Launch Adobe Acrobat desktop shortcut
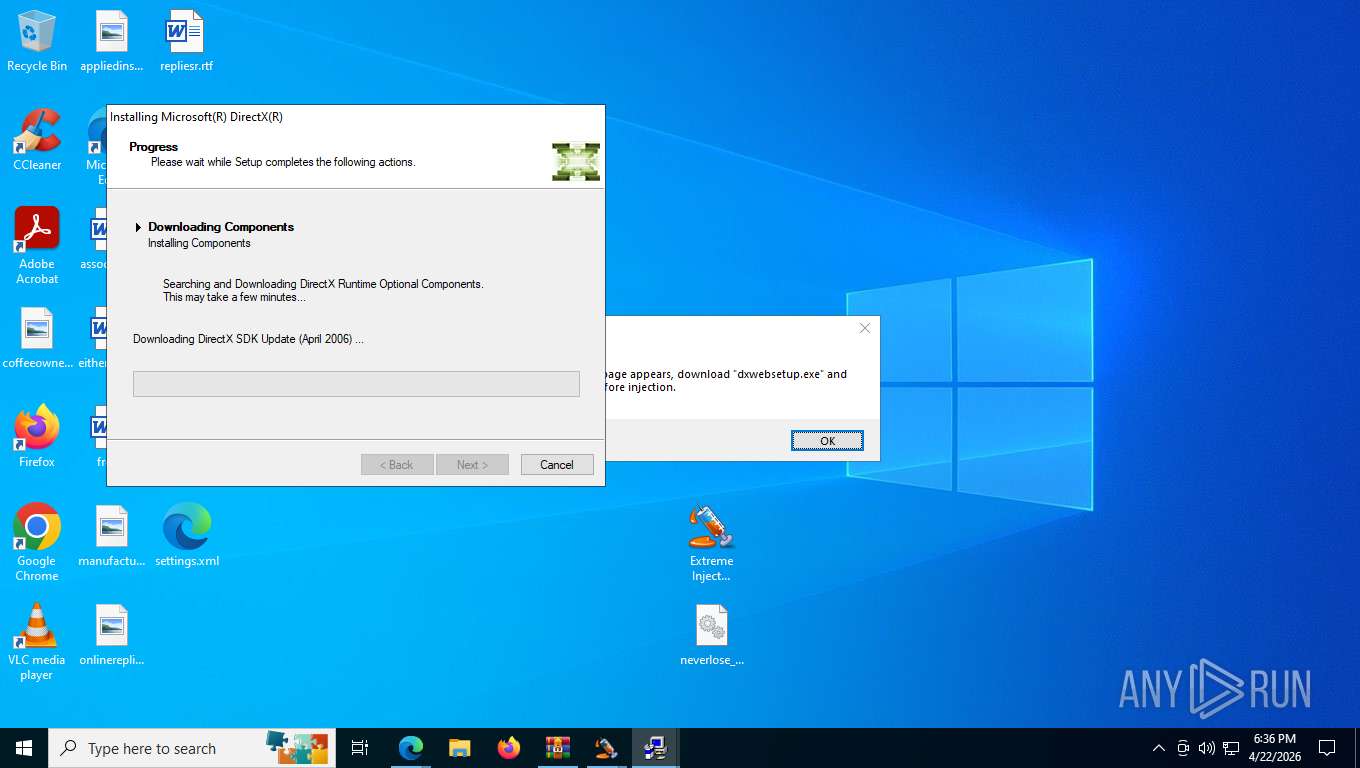This screenshot has height=768, width=1360. click(37, 246)
